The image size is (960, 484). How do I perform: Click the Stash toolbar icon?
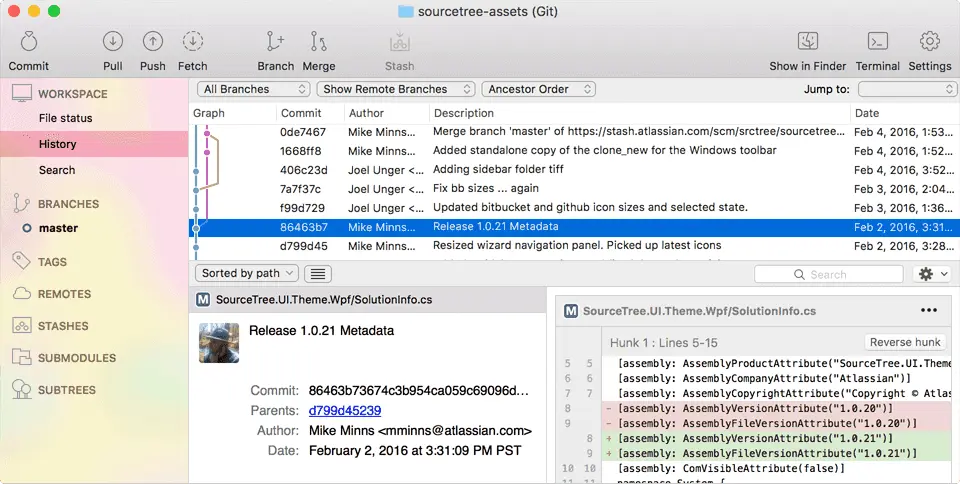pos(399,42)
